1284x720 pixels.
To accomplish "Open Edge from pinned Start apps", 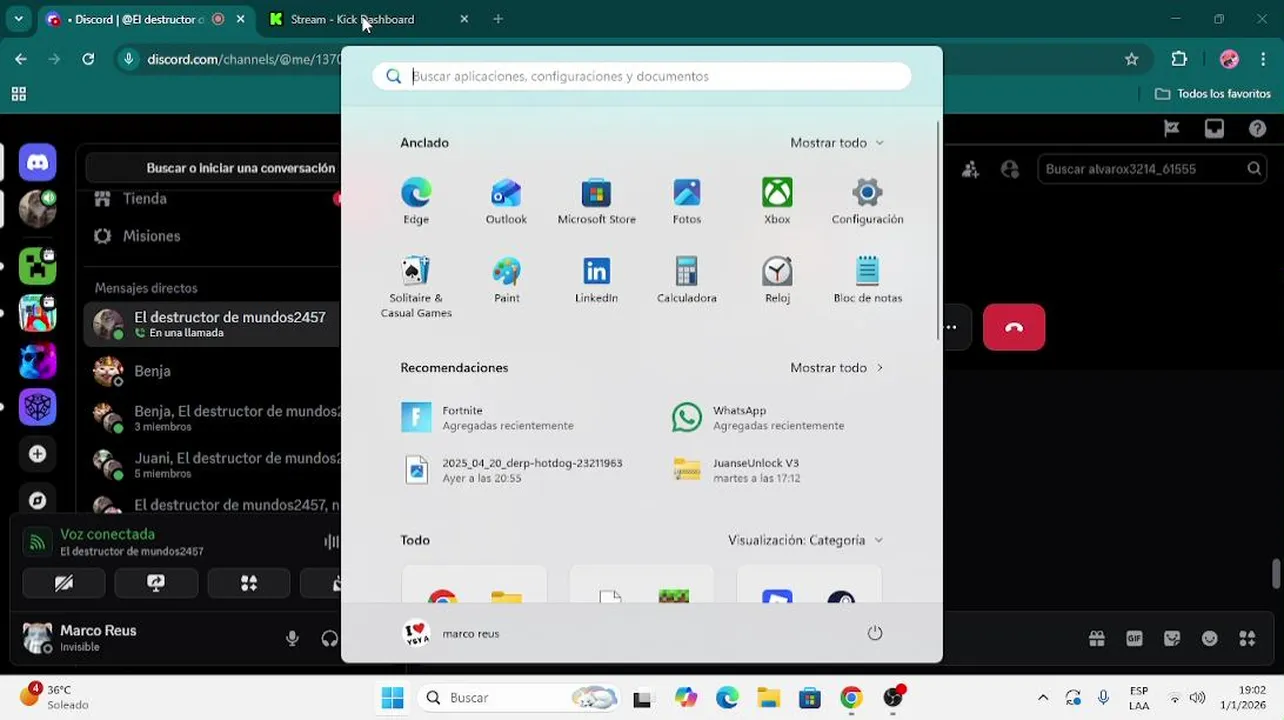I will point(416,200).
